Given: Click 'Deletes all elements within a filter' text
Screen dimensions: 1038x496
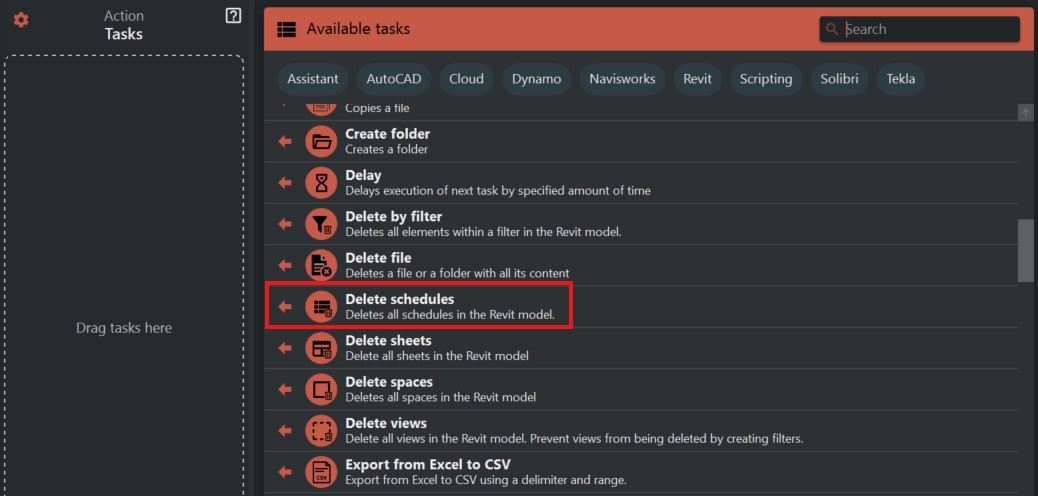Looking at the screenshot, I should click(x=483, y=232).
